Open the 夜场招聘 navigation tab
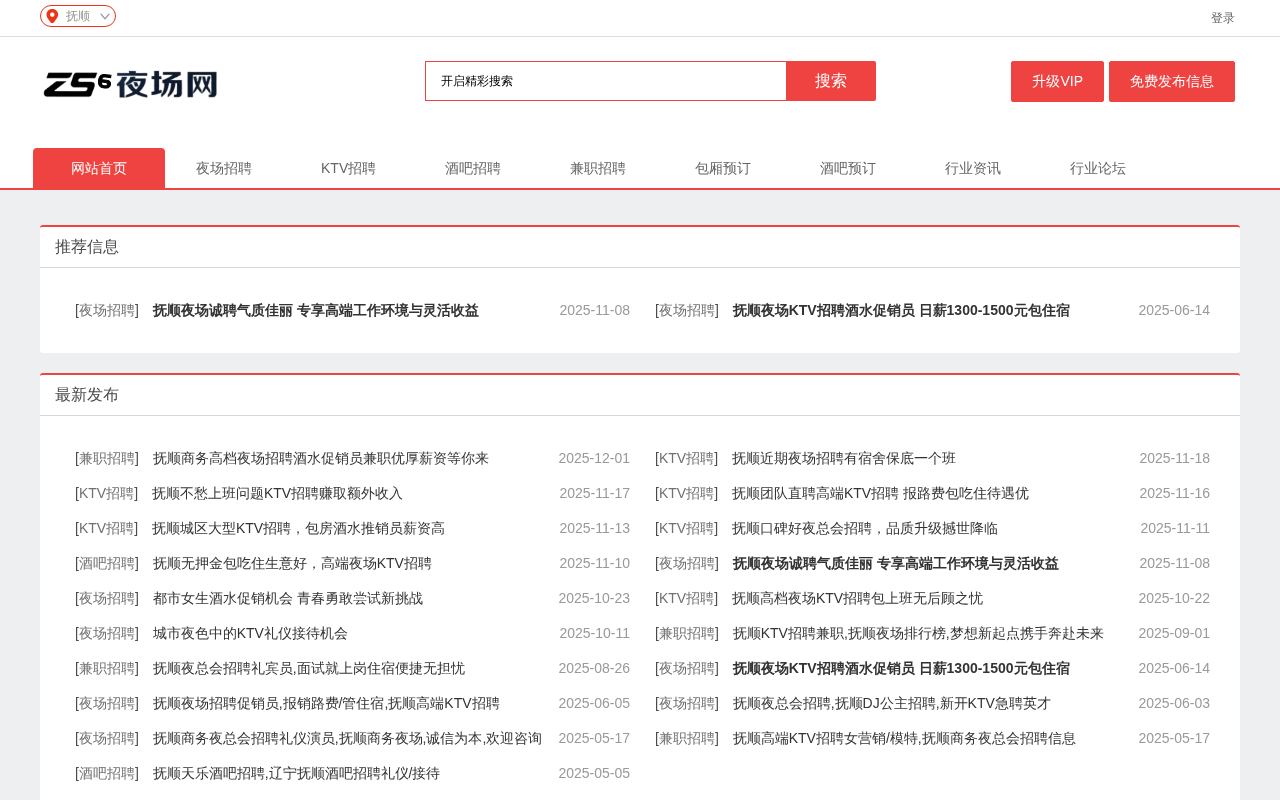The height and width of the screenshot is (800, 1280). click(x=224, y=168)
